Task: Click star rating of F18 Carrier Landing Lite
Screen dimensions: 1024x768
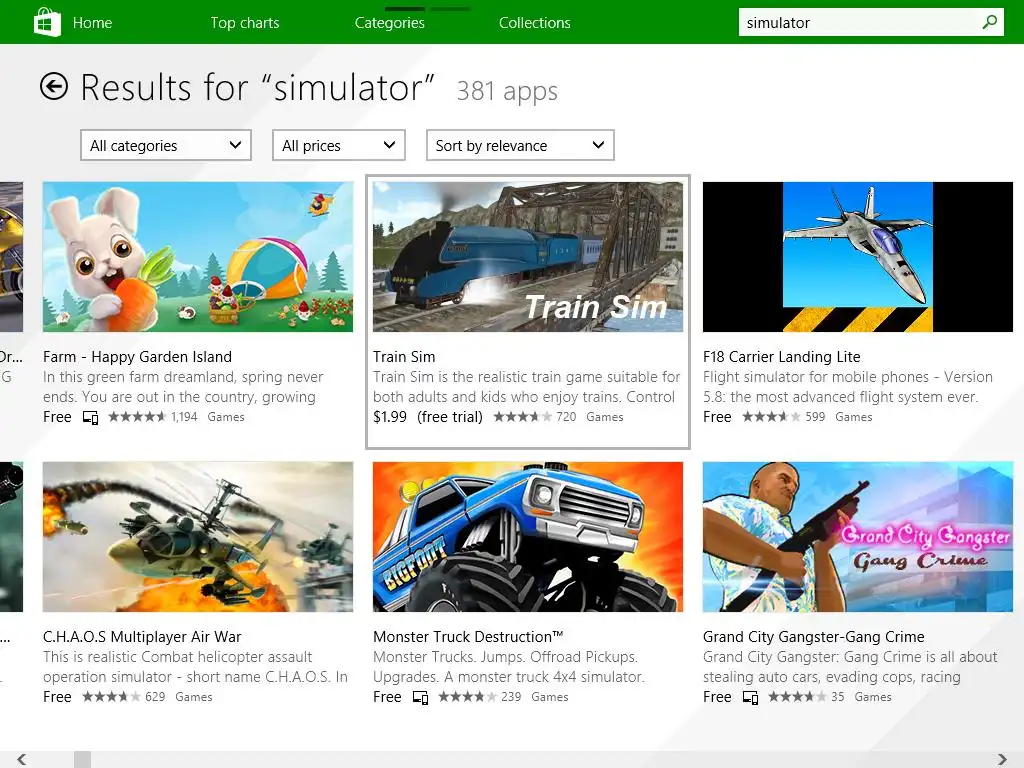Action: tap(771, 417)
